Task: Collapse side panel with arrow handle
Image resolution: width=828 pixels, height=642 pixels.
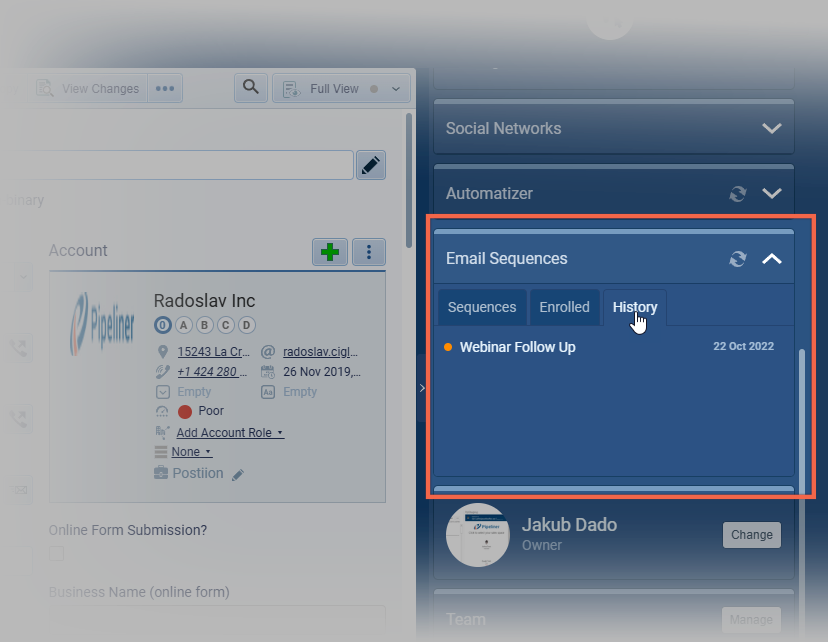Action: [422, 388]
